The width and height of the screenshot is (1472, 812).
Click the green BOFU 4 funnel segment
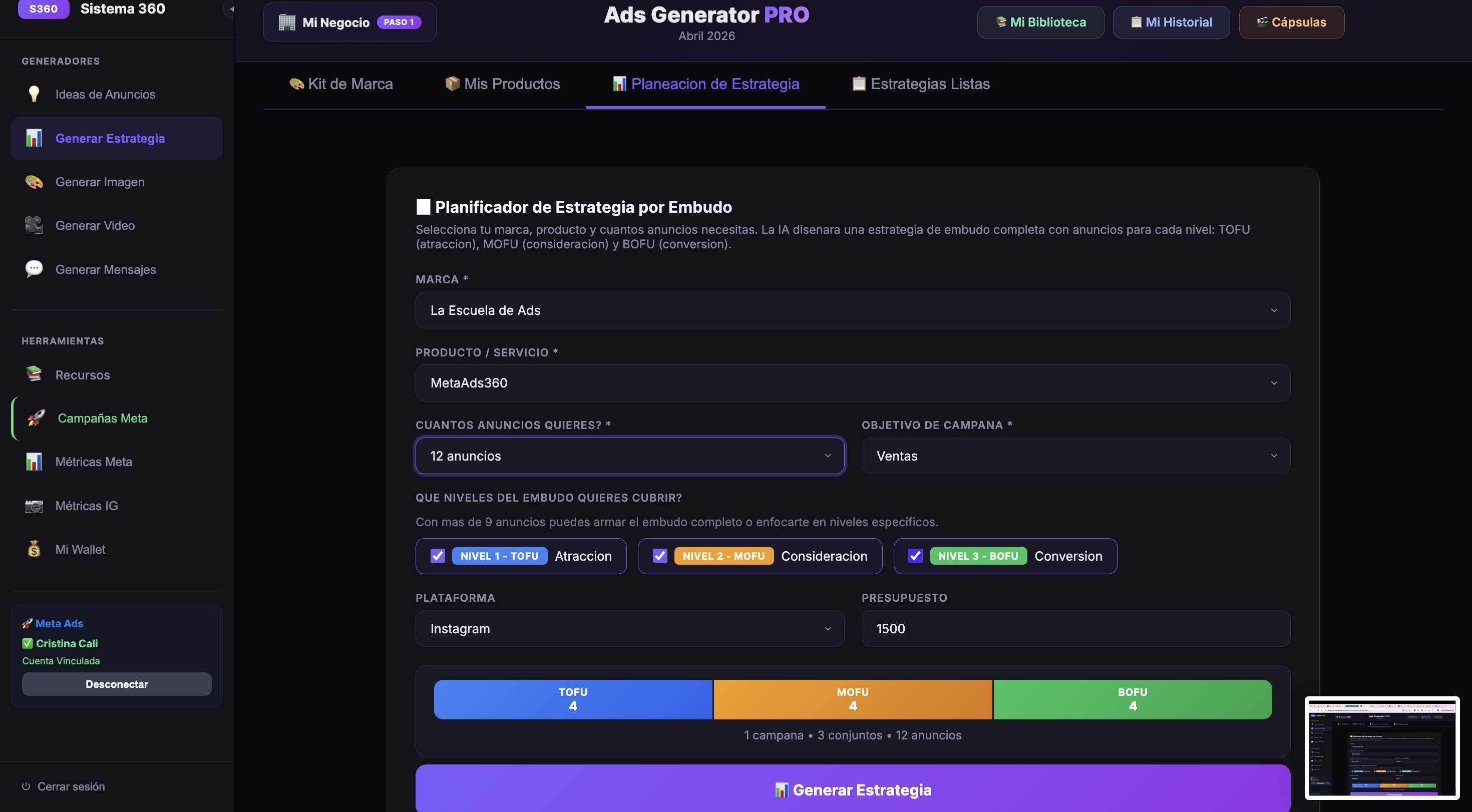(1133, 699)
